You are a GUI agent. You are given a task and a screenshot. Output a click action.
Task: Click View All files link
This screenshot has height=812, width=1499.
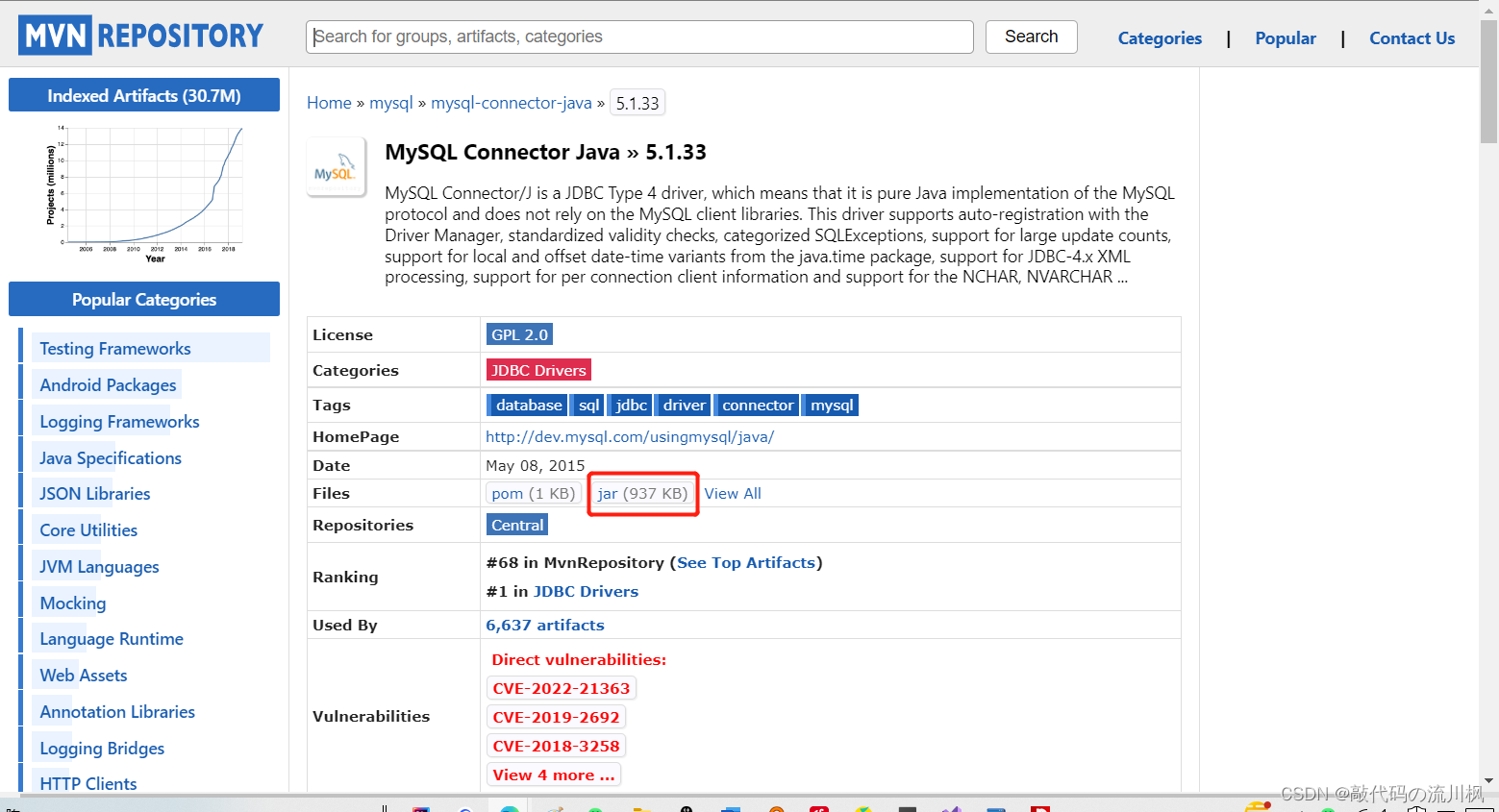point(733,493)
